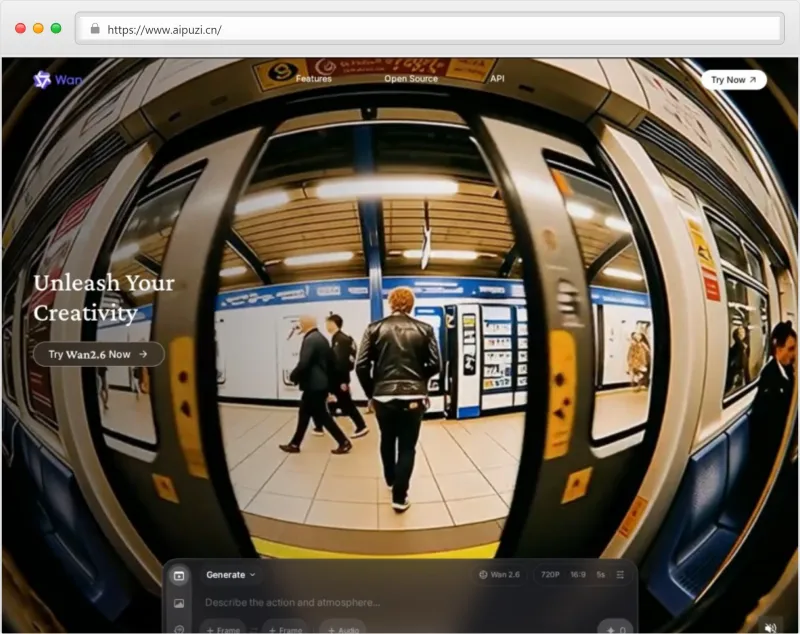The height and width of the screenshot is (634, 800).
Task: Open the Wan 2.6 model selector
Action: [499, 575]
